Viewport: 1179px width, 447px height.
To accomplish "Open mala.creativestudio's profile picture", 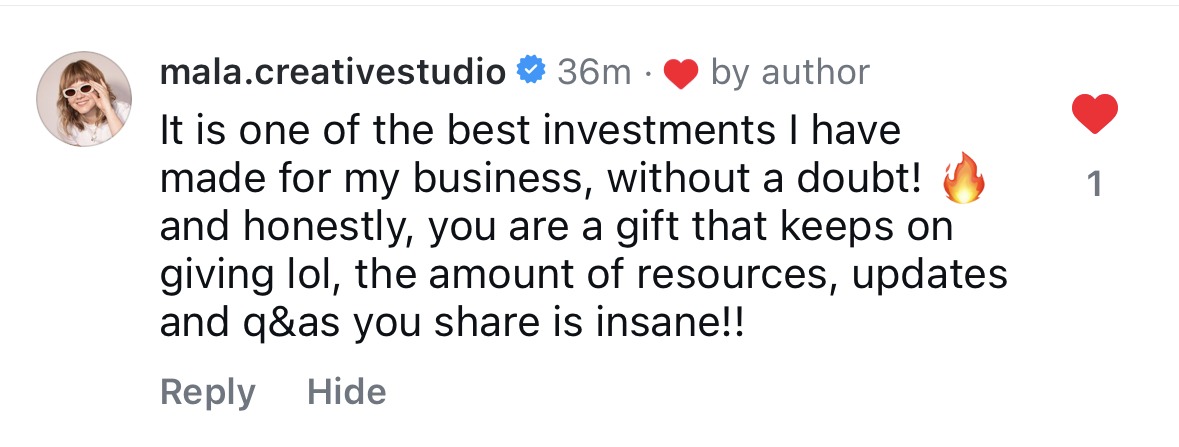I will pyautogui.click(x=84, y=99).
